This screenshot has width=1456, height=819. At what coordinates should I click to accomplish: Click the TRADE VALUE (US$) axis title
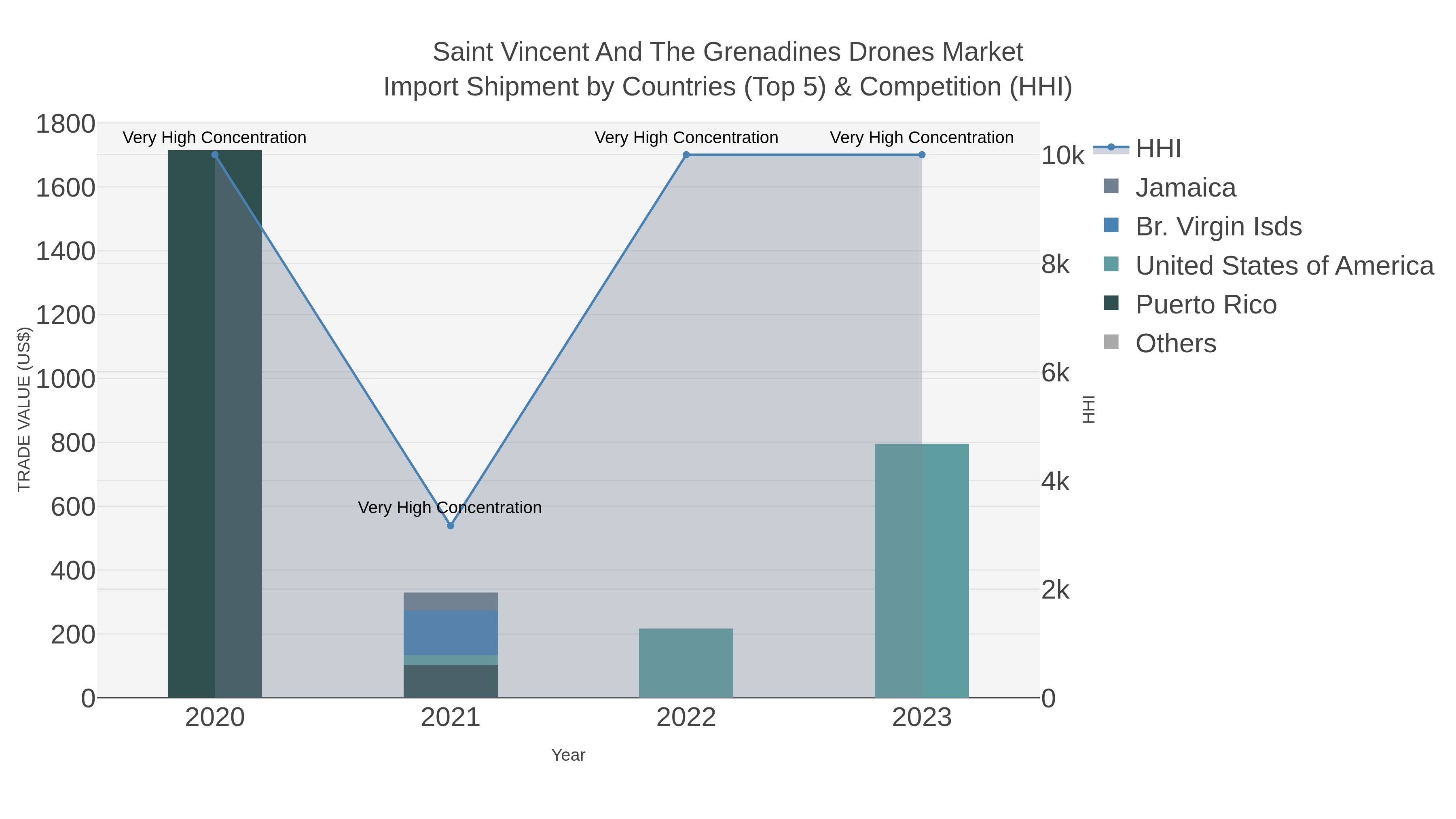click(x=24, y=410)
